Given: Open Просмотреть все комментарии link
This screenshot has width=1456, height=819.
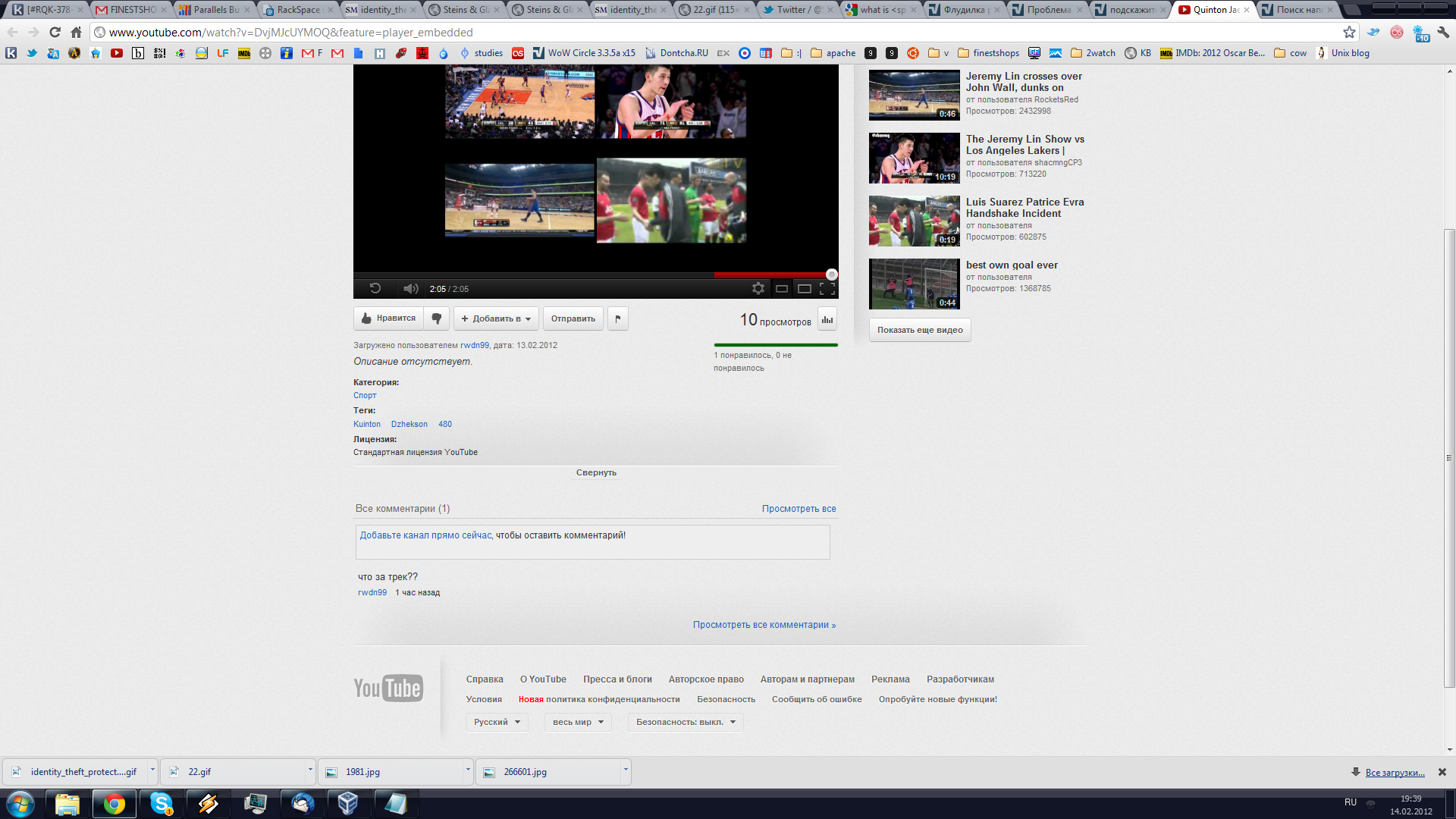Looking at the screenshot, I should click(x=764, y=625).
